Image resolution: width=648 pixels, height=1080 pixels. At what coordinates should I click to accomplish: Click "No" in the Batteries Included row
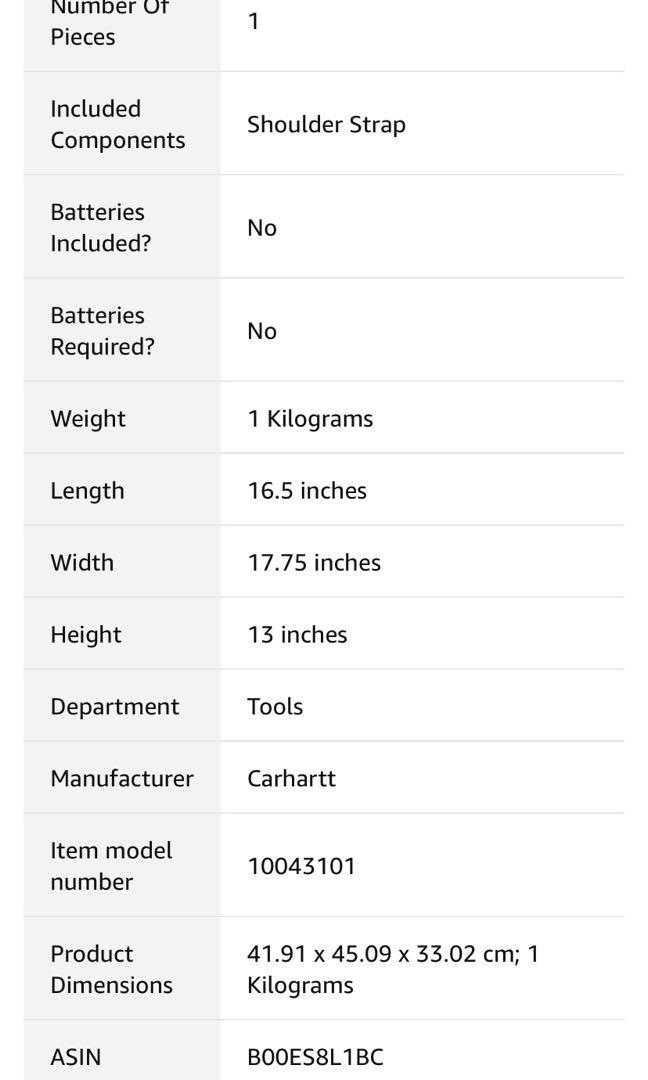click(262, 228)
